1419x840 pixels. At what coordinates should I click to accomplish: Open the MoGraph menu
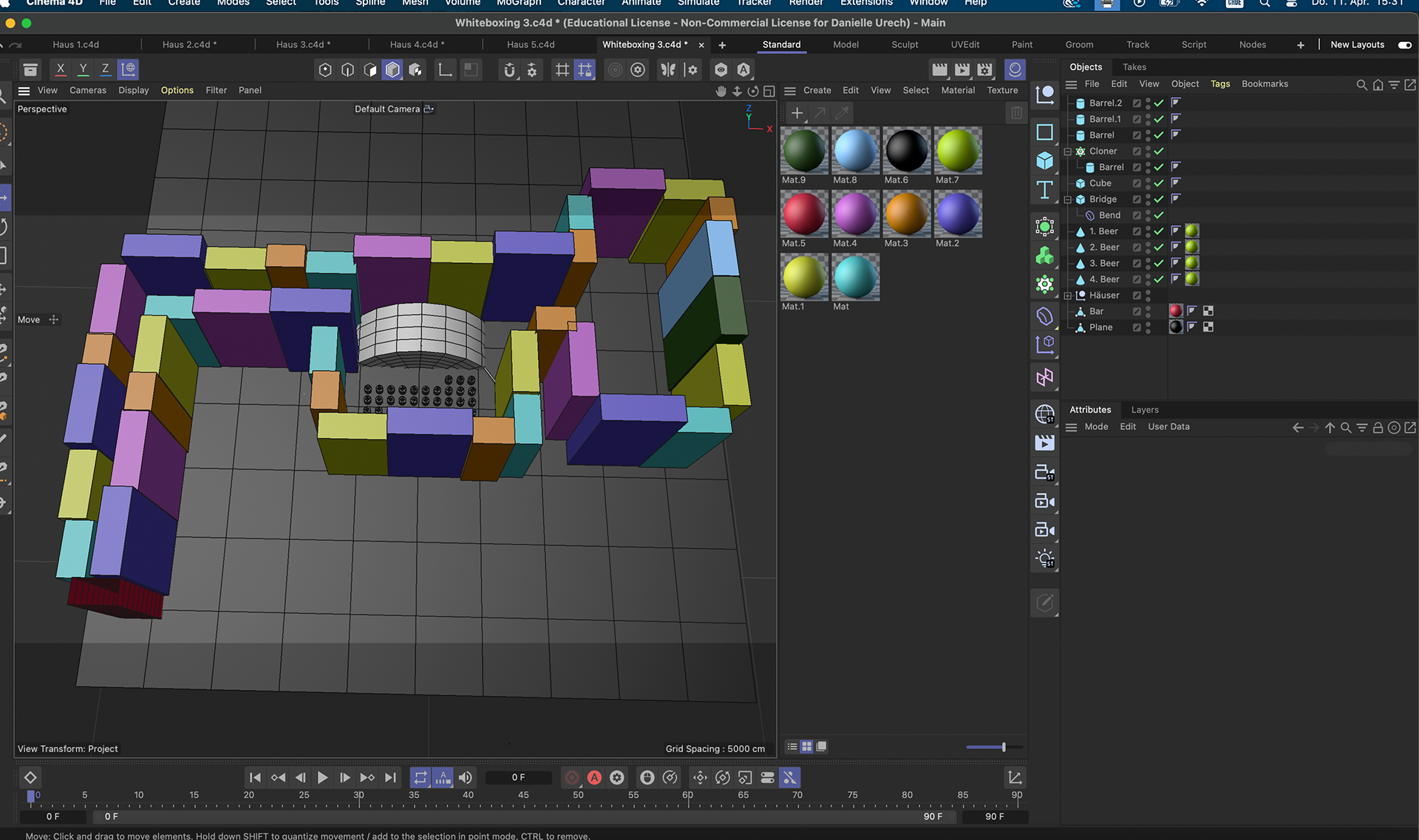click(518, 3)
